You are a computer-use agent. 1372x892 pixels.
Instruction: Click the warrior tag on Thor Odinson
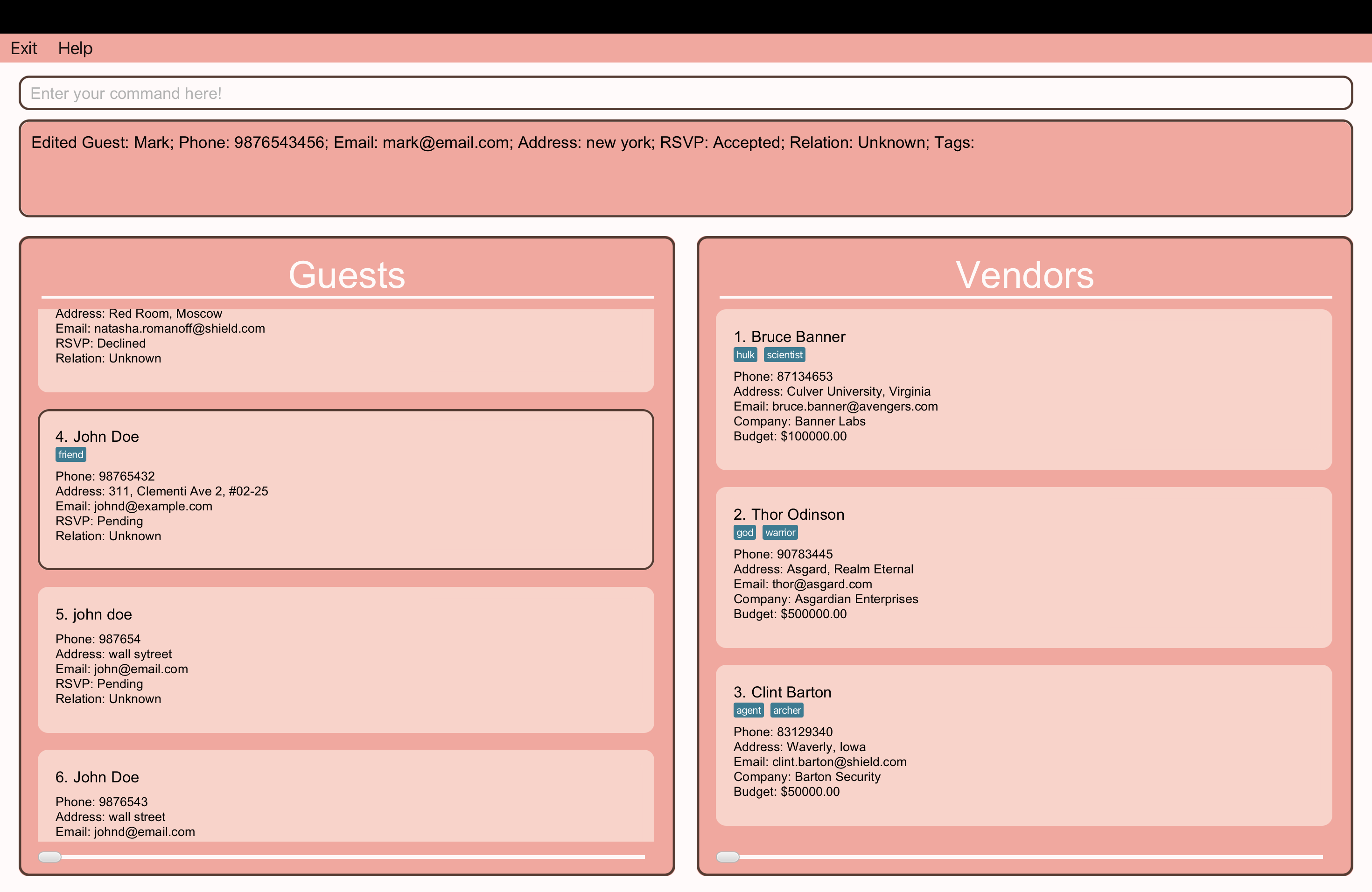(780, 532)
